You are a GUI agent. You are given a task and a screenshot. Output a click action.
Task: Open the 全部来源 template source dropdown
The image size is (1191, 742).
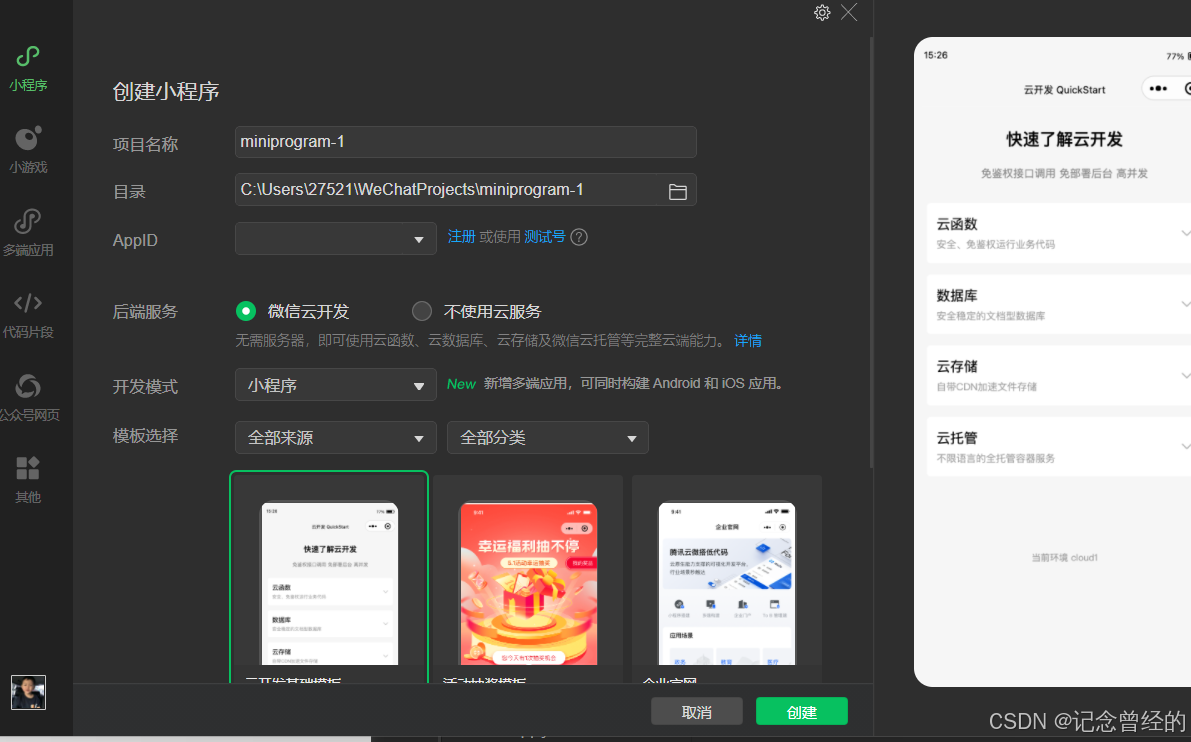(x=335, y=437)
